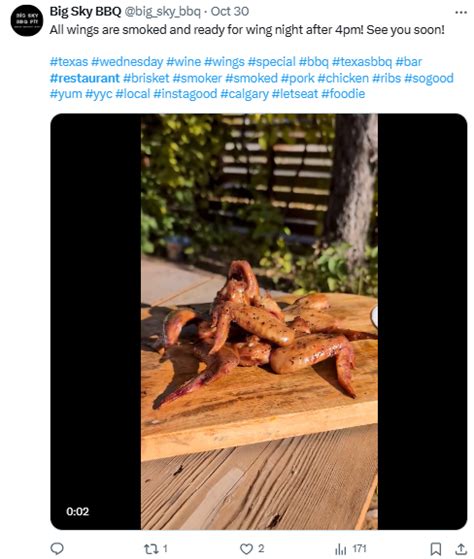Like the post with heart icon
The width and height of the screenshot is (474, 559).
246,549
